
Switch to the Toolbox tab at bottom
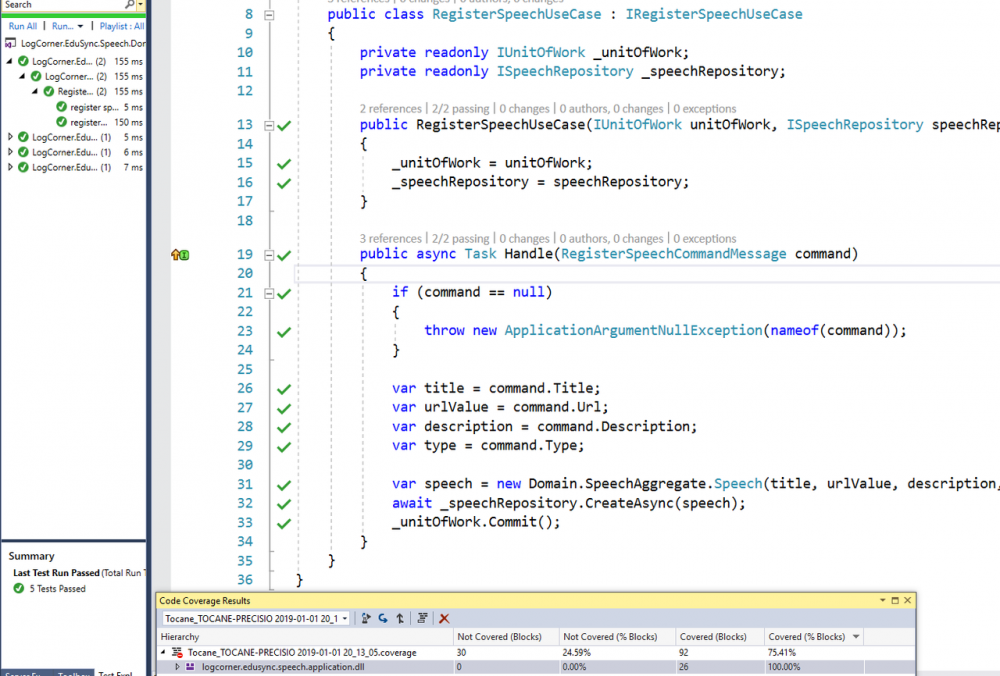click(75, 674)
